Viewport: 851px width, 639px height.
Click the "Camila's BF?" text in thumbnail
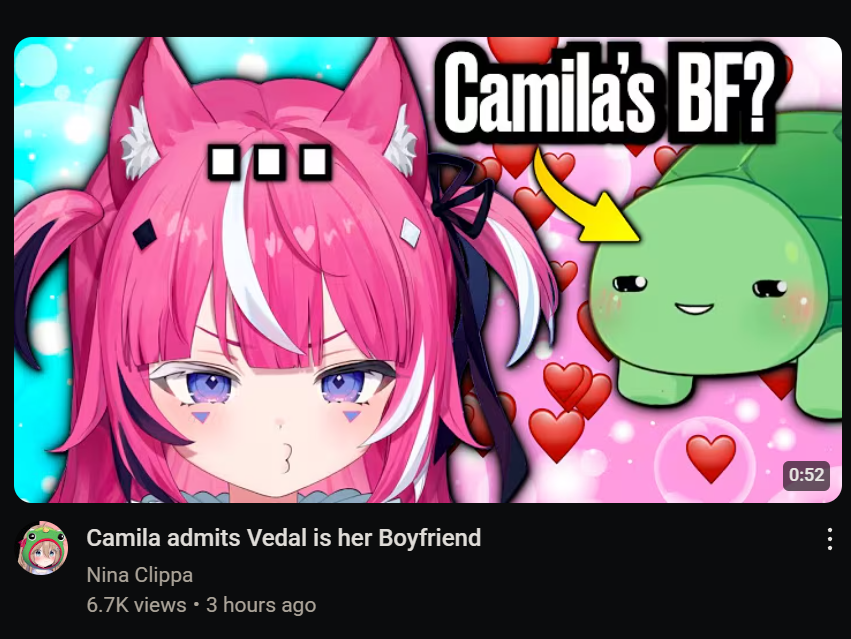[612, 92]
